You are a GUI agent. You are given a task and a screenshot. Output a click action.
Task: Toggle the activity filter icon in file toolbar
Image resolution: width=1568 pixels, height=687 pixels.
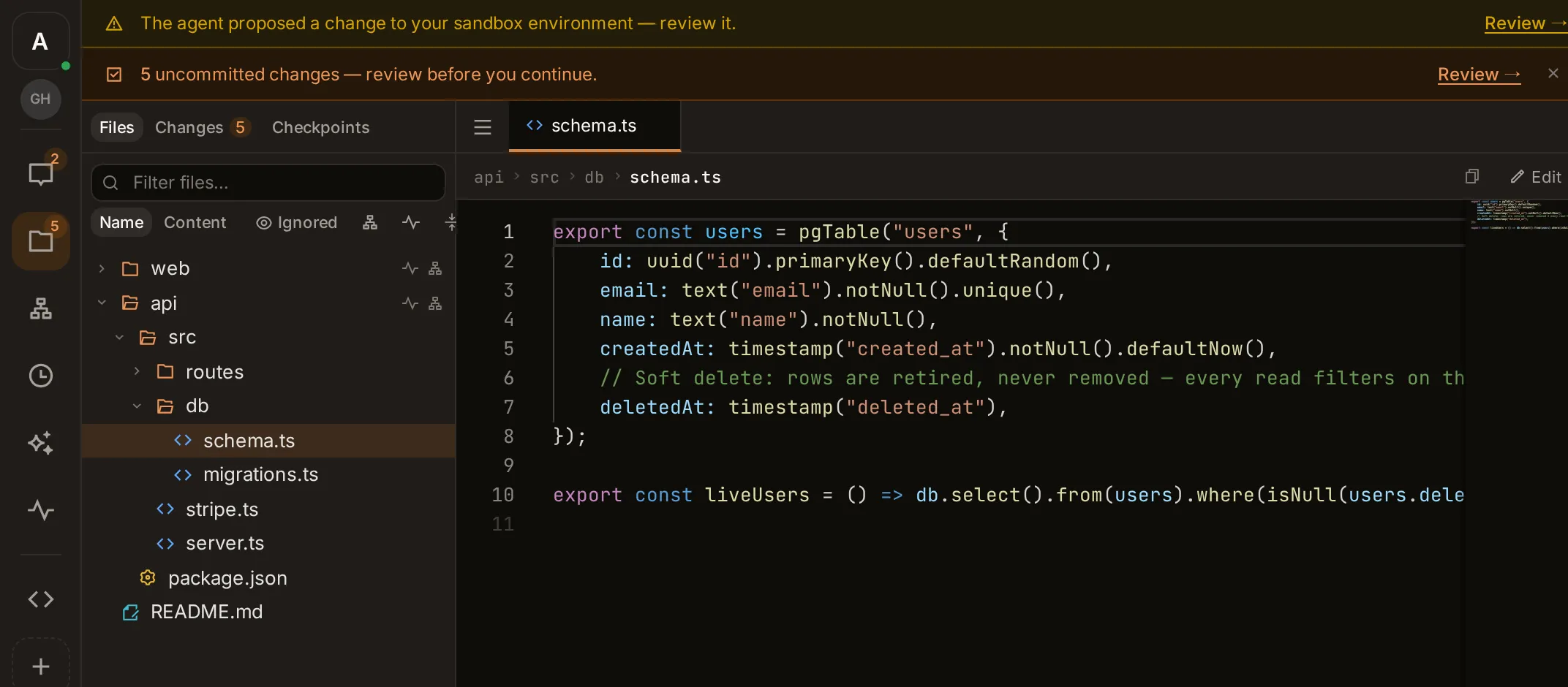coord(411,222)
